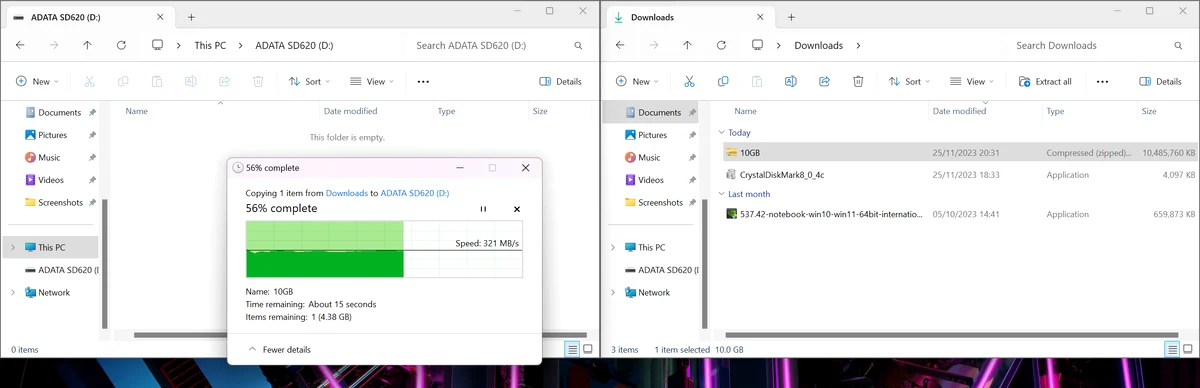The image size is (1200, 388).
Task: Pause the file copy operation
Action: [x=483, y=209]
